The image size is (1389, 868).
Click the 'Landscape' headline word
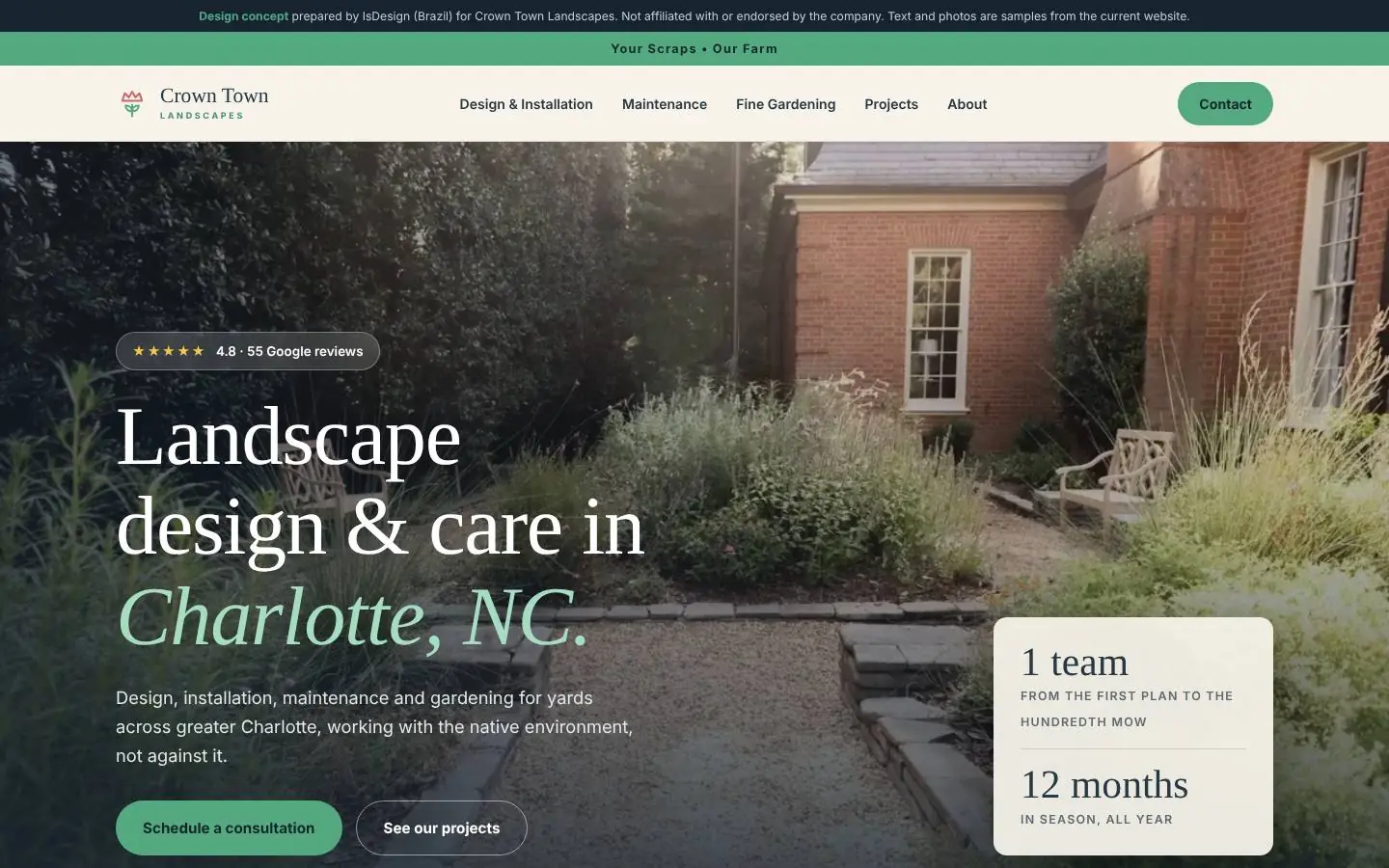(x=288, y=439)
